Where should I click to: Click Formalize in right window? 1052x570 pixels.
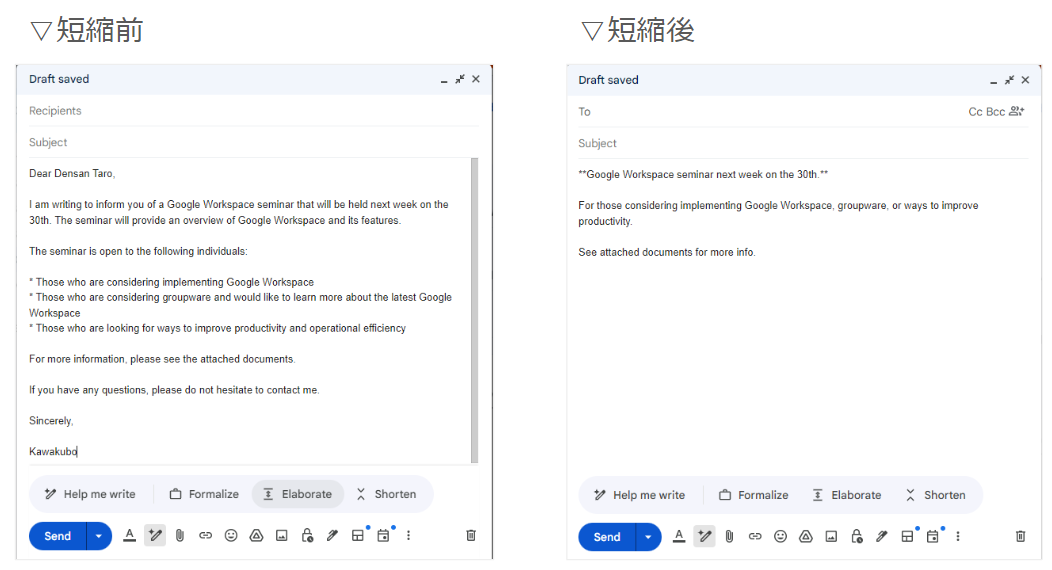pyautogui.click(x=754, y=495)
